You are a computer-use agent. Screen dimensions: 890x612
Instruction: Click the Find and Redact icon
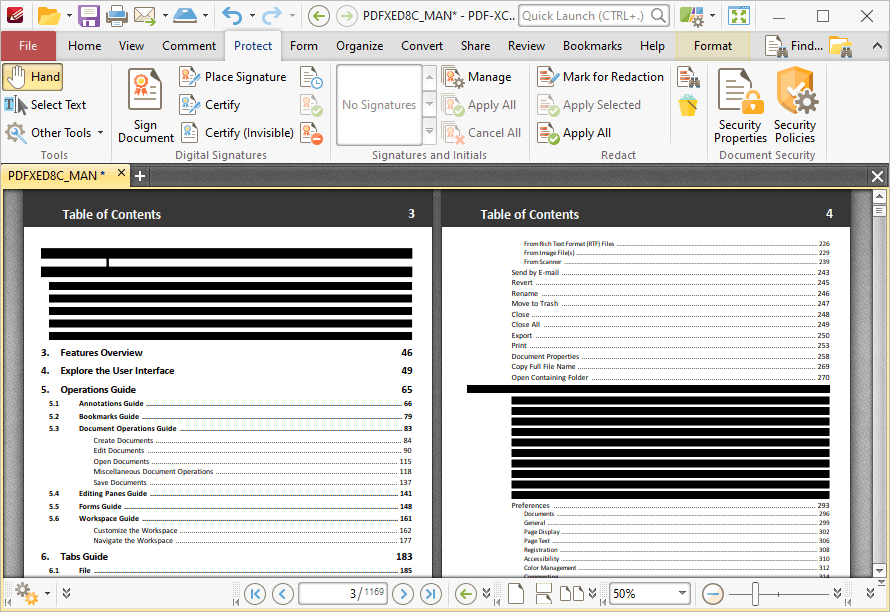(688, 77)
